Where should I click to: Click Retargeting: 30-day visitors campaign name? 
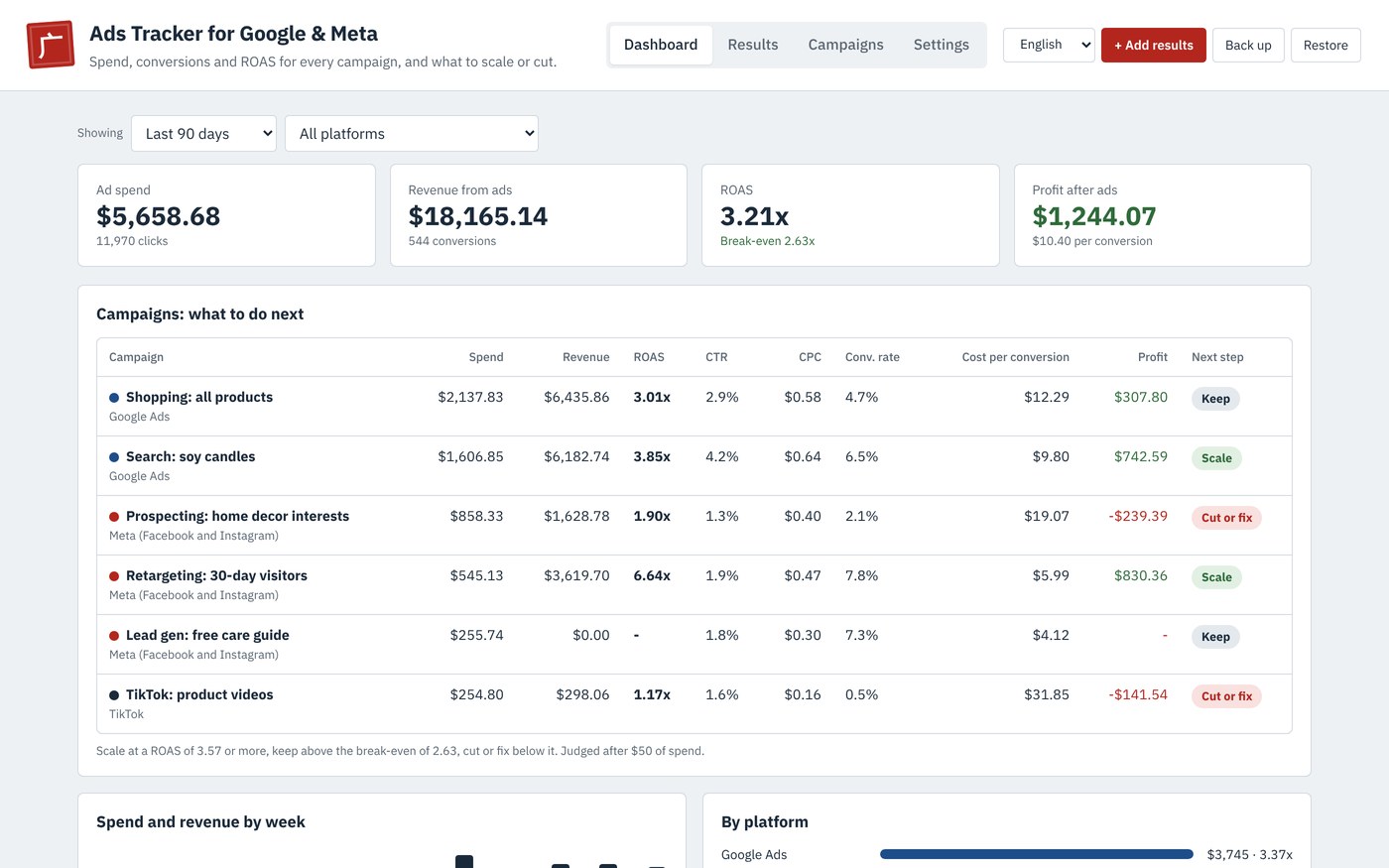[216, 575]
